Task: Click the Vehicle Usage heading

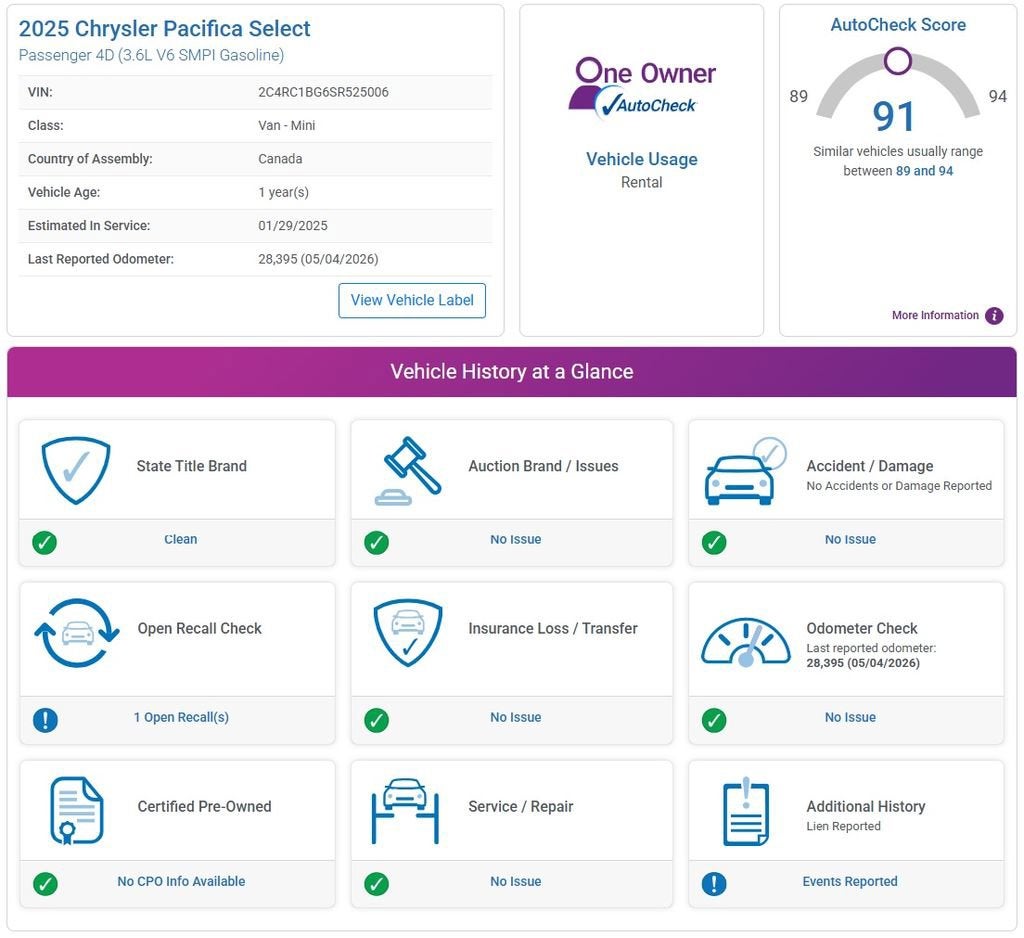Action: pyautogui.click(x=641, y=159)
